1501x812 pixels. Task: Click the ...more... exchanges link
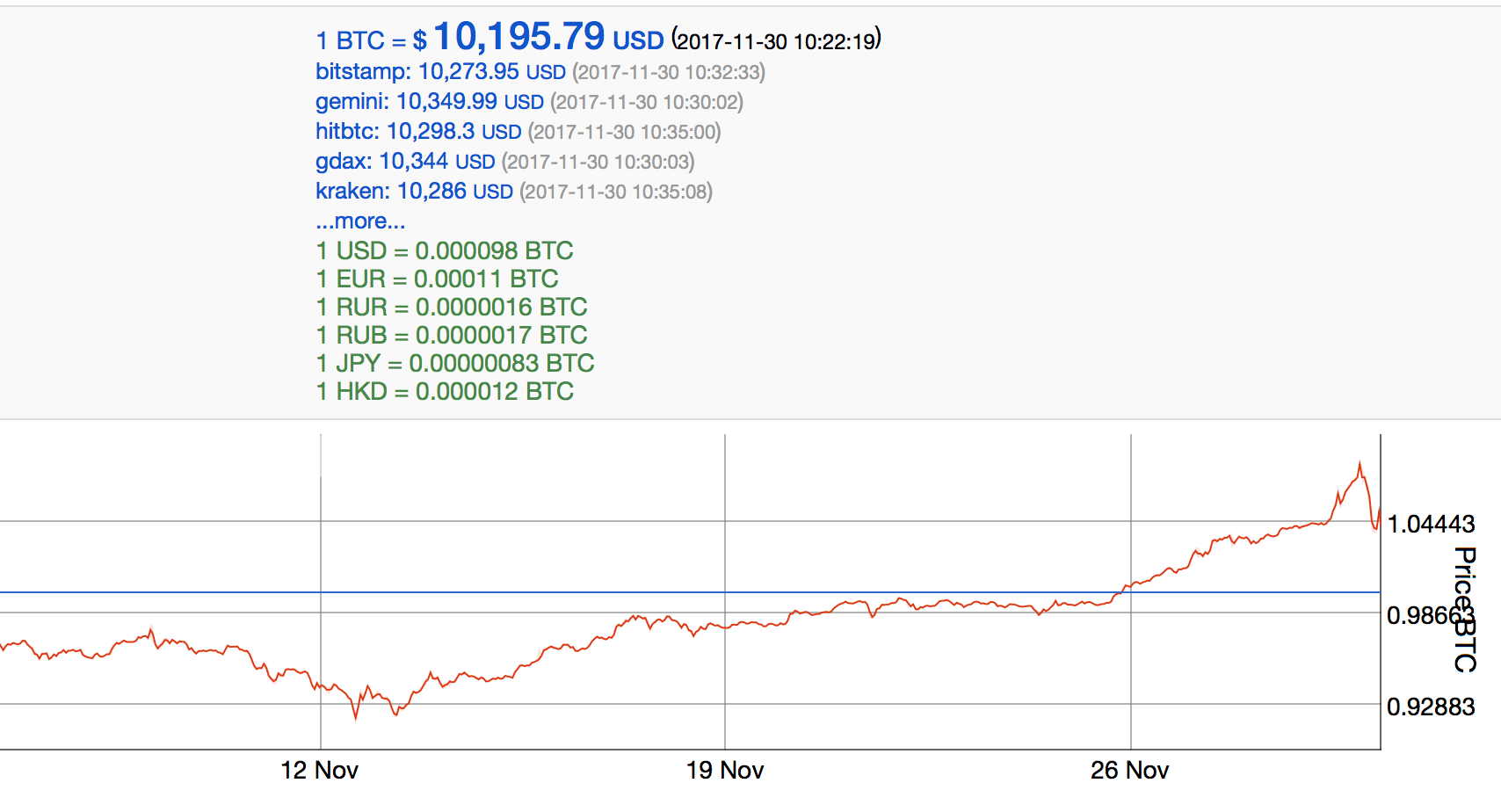pyautogui.click(x=360, y=221)
